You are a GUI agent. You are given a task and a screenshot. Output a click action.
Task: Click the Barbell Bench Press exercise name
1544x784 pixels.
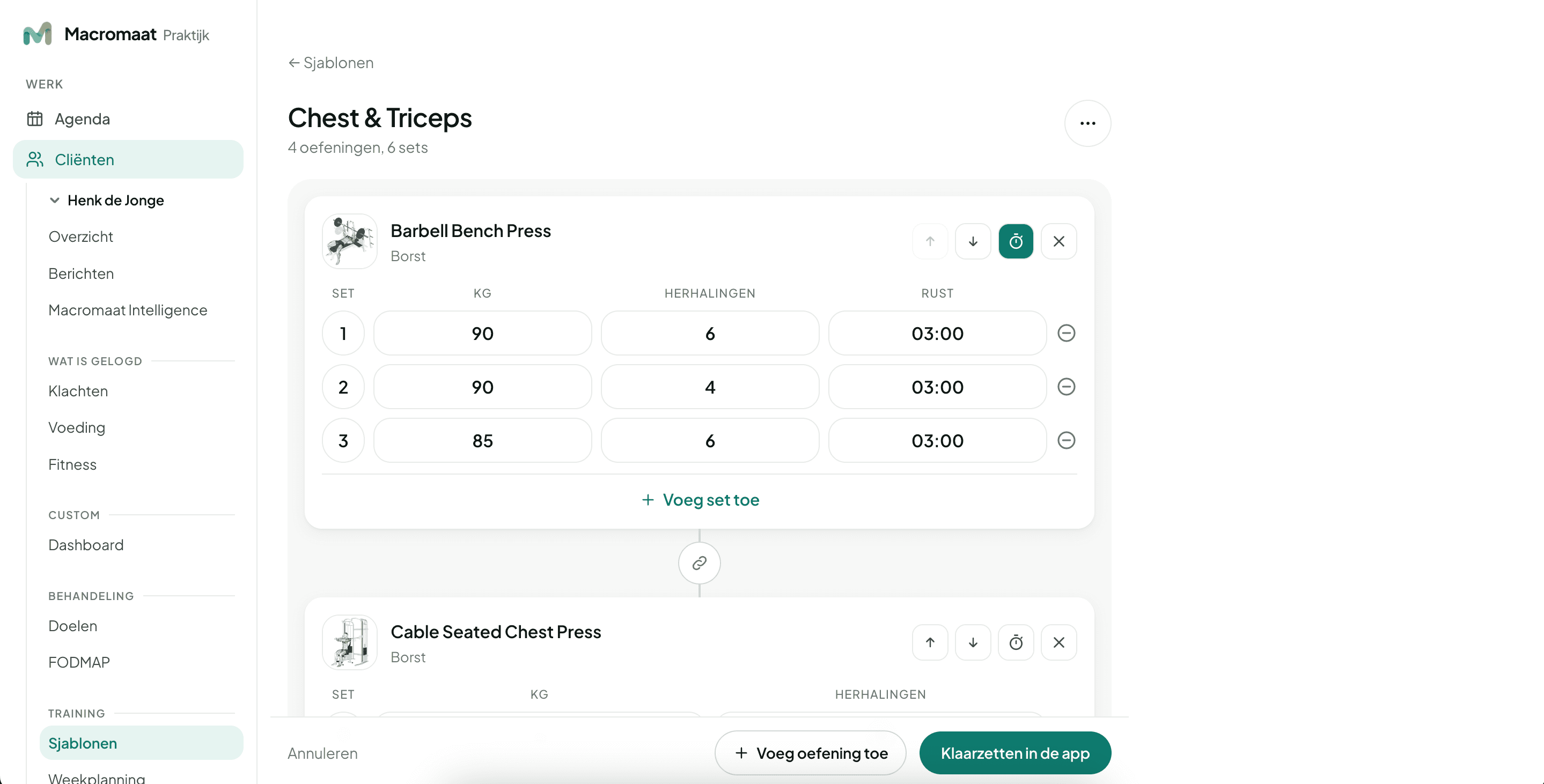click(470, 231)
